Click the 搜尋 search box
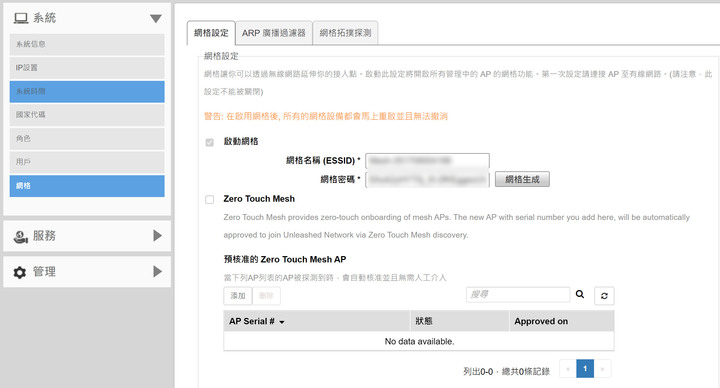The image size is (720, 388). 518,295
